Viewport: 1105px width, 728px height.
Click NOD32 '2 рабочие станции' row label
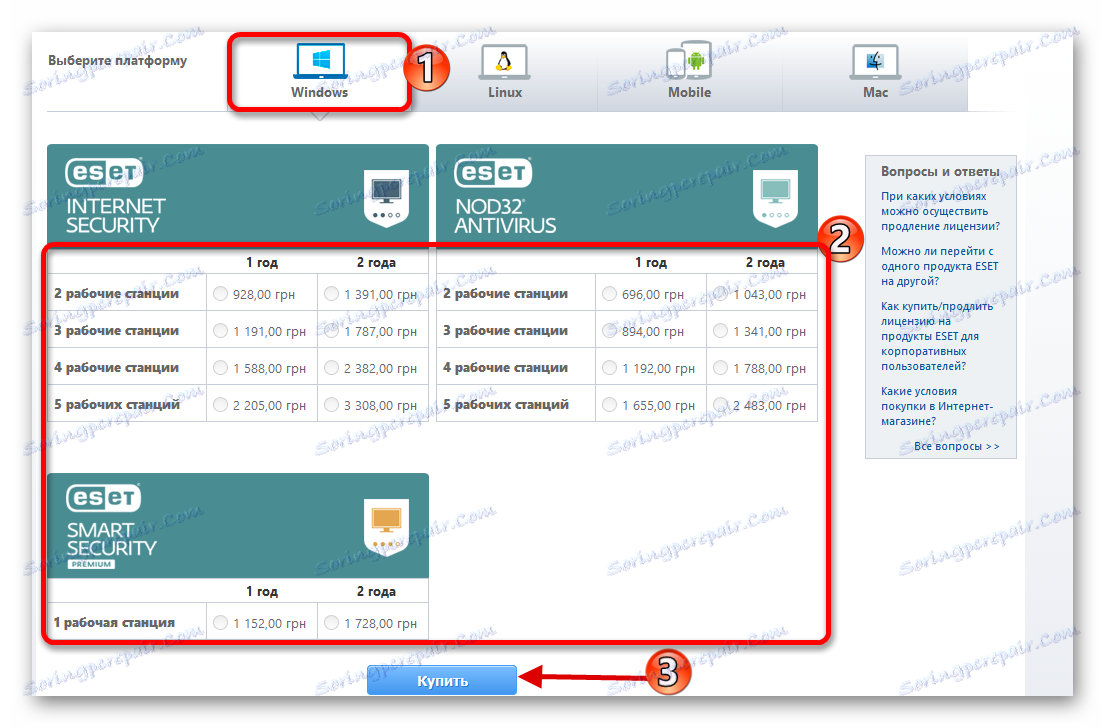click(505, 294)
